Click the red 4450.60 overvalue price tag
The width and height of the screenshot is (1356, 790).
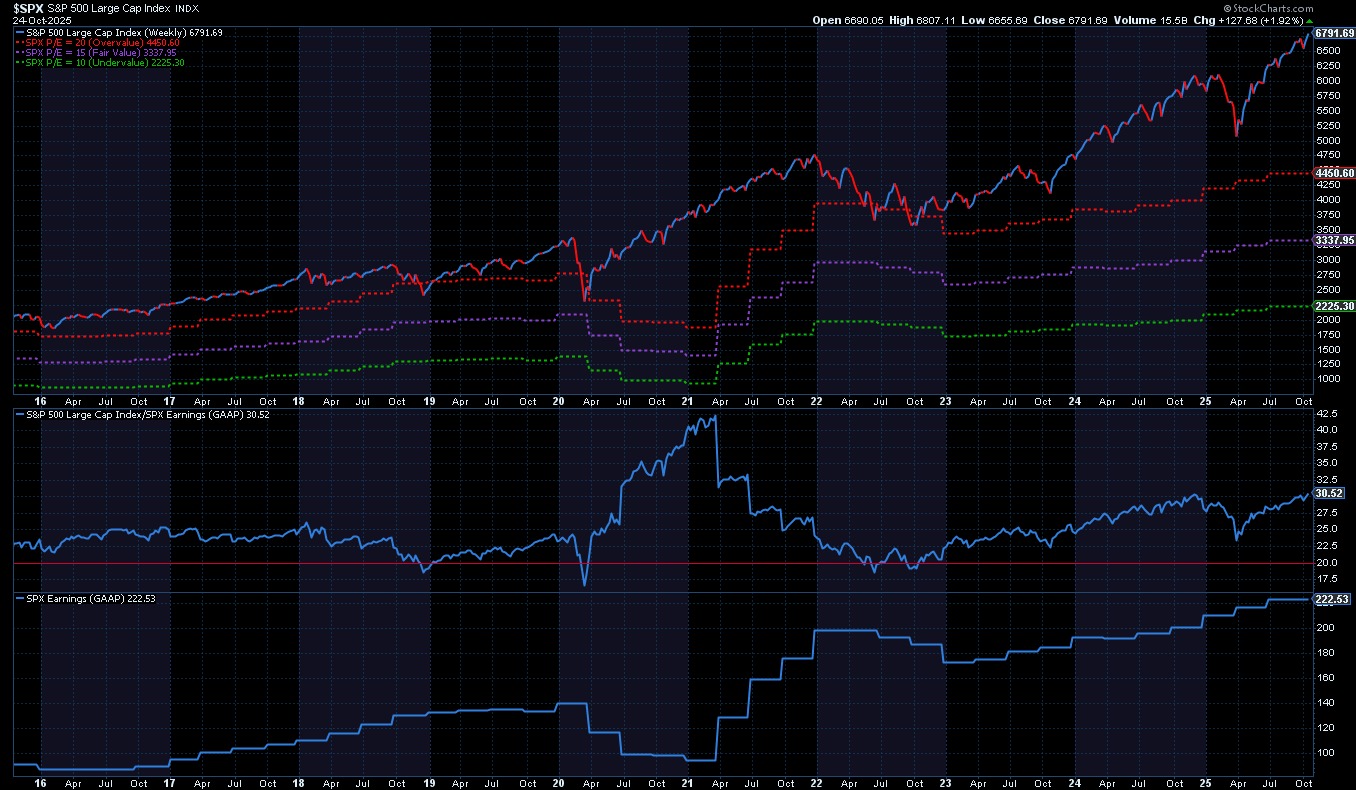(1334, 173)
